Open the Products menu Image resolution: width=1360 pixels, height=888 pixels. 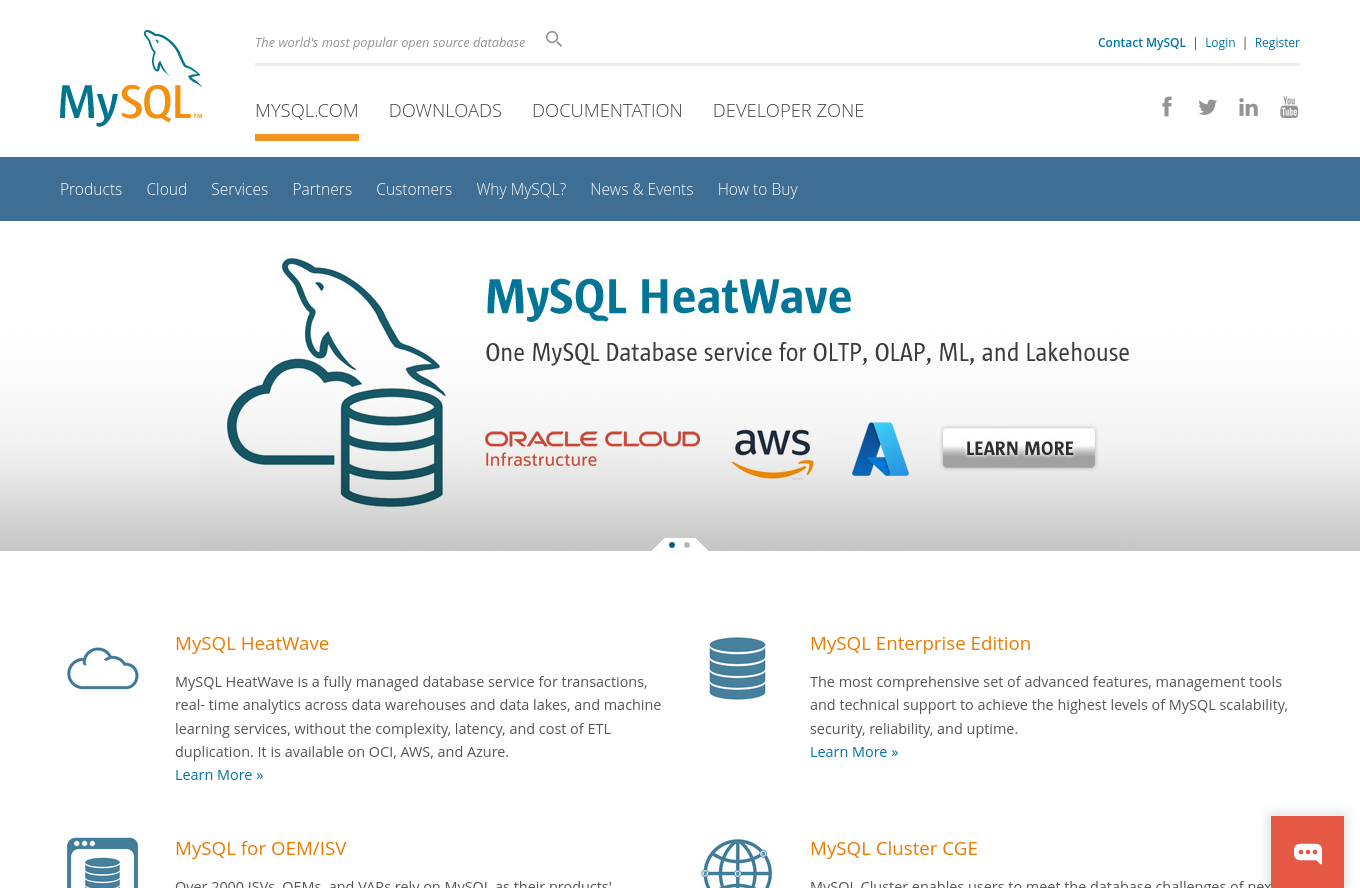pos(91,189)
